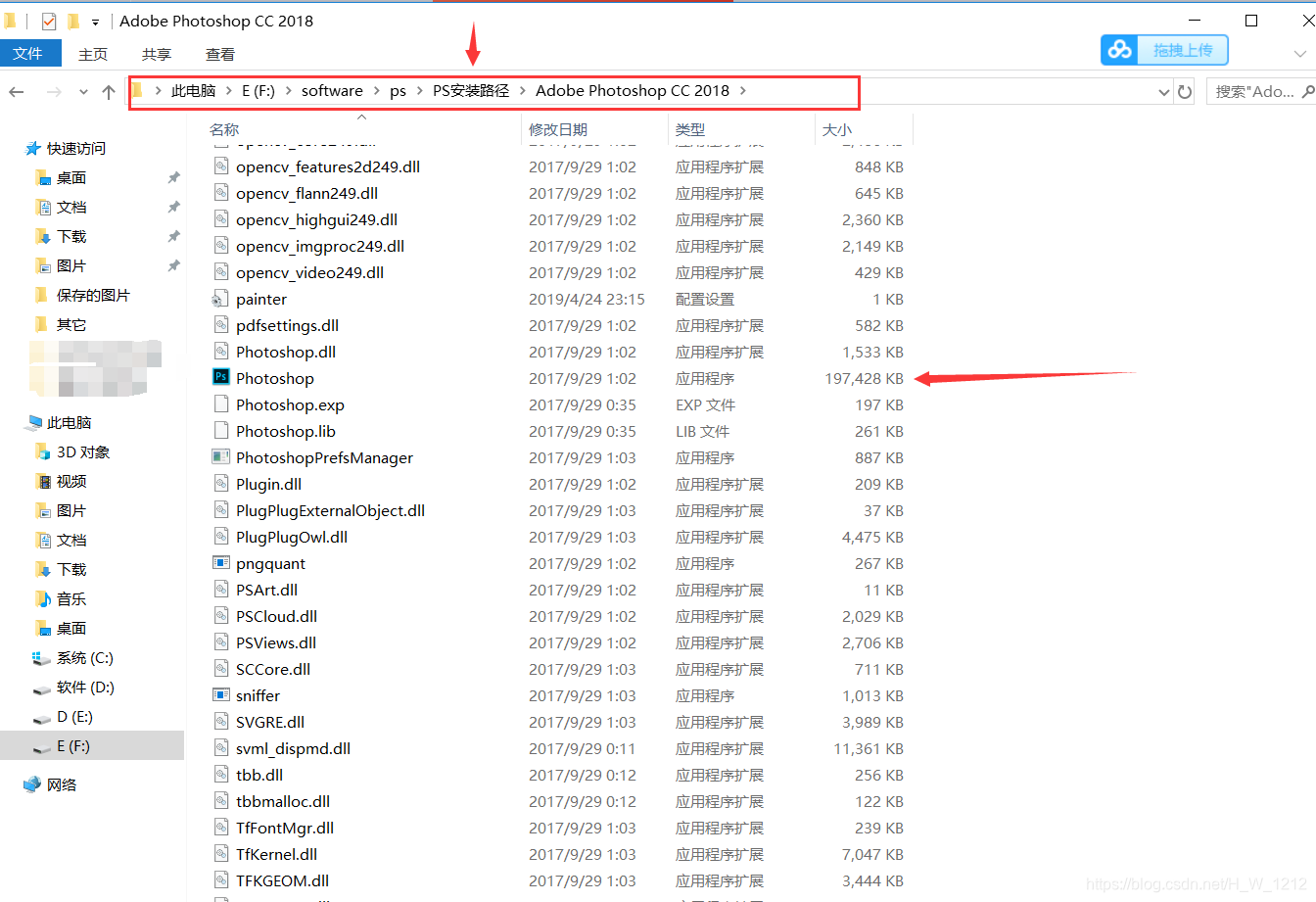1316x902 pixels.
Task: Click the Photoshop.exp file icon
Action: click(221, 404)
